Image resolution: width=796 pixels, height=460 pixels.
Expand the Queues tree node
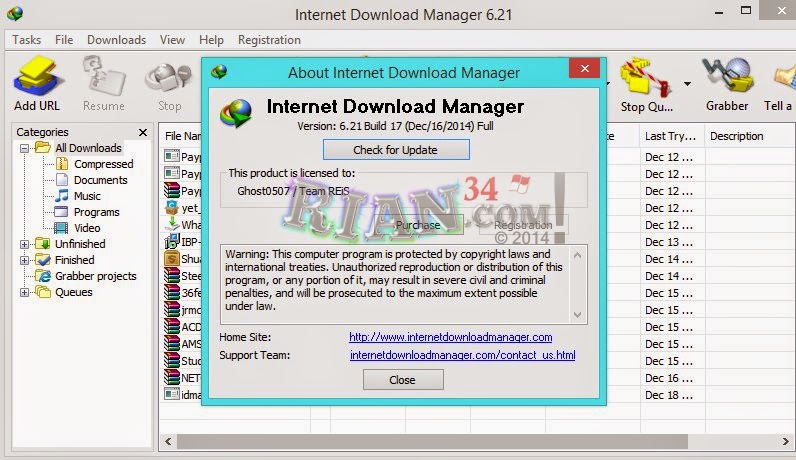pyautogui.click(x=24, y=292)
